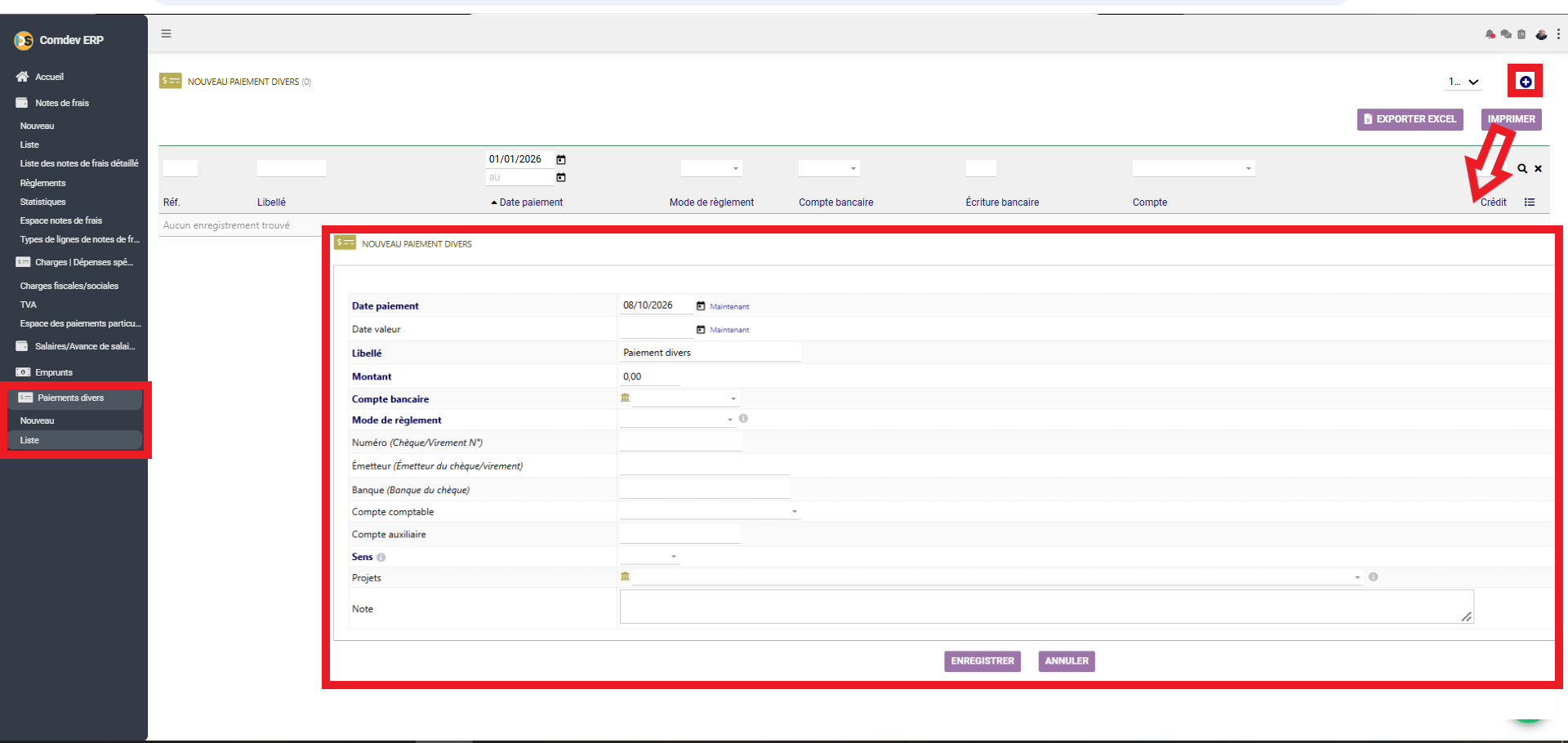Click the magnifier search filter icon

pyautogui.click(x=1522, y=168)
